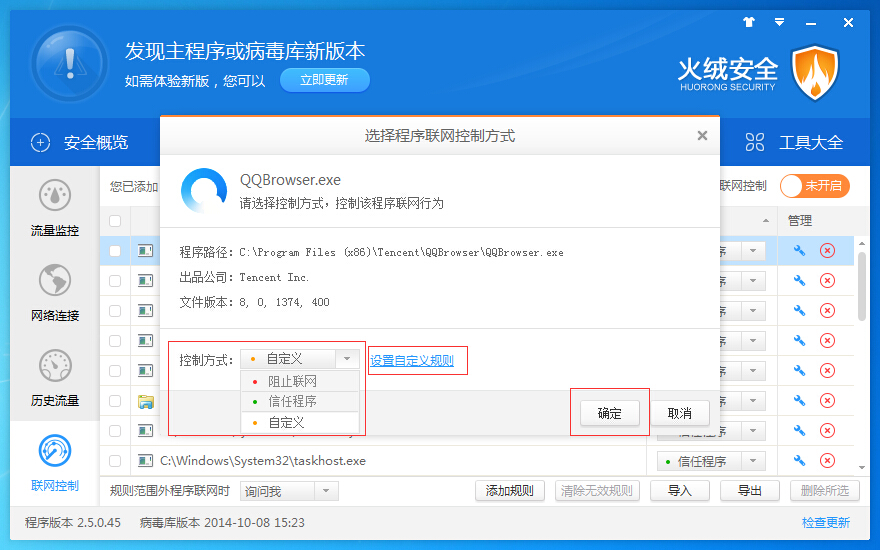Click the skin (T-shirt) icon in title bar
This screenshot has height=550, width=880.
coord(749,22)
